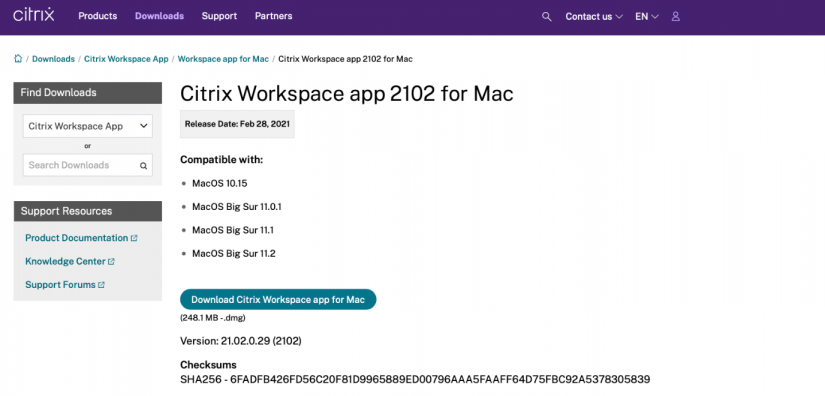Click the (248.1 MB -.dmg) size text

213,318
